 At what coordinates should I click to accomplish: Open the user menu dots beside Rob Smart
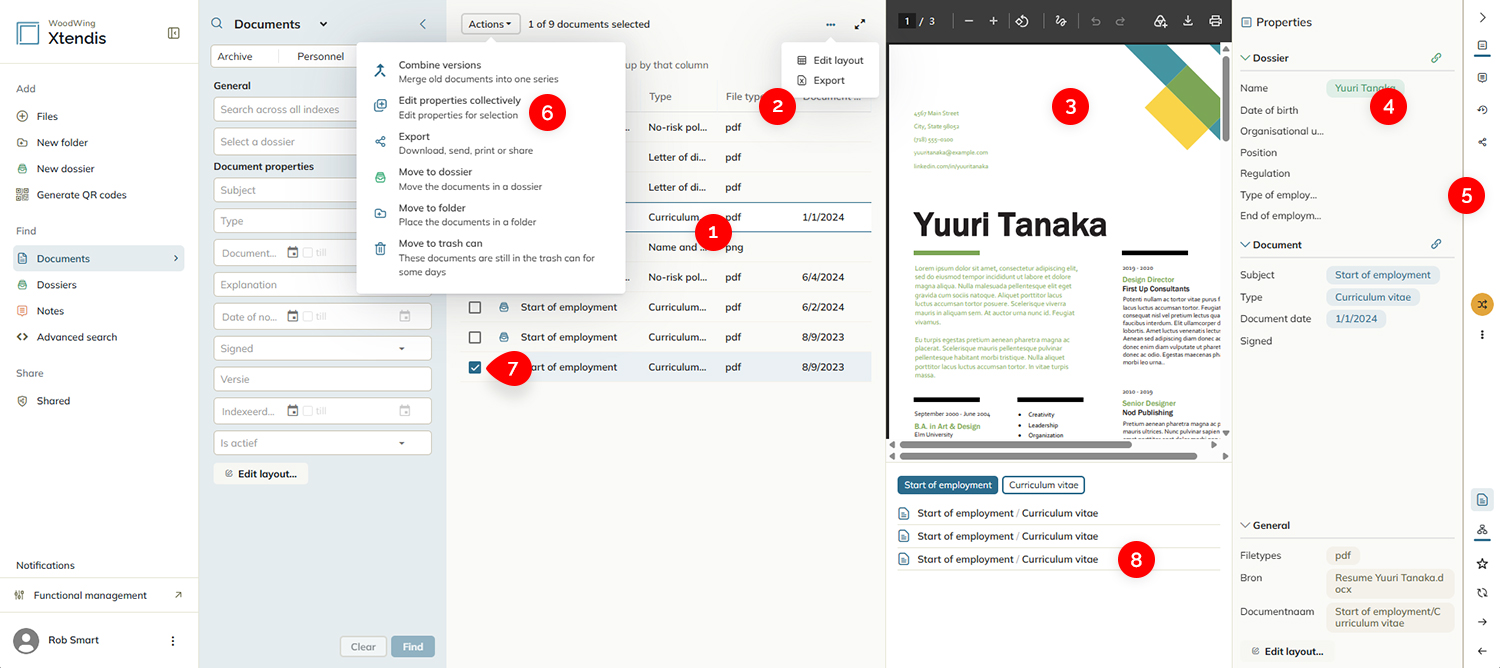click(172, 640)
